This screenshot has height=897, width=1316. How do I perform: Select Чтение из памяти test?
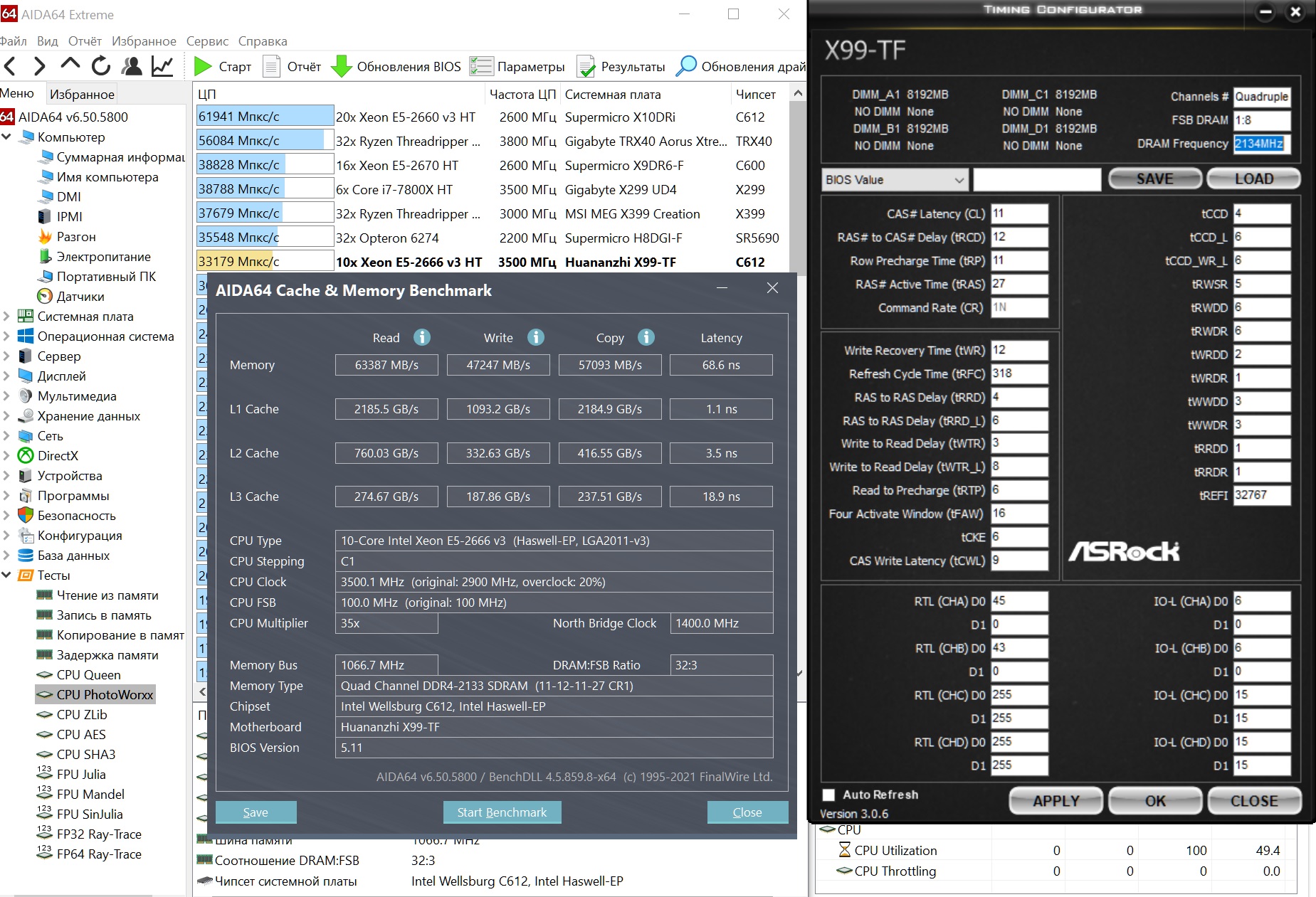pos(98,595)
